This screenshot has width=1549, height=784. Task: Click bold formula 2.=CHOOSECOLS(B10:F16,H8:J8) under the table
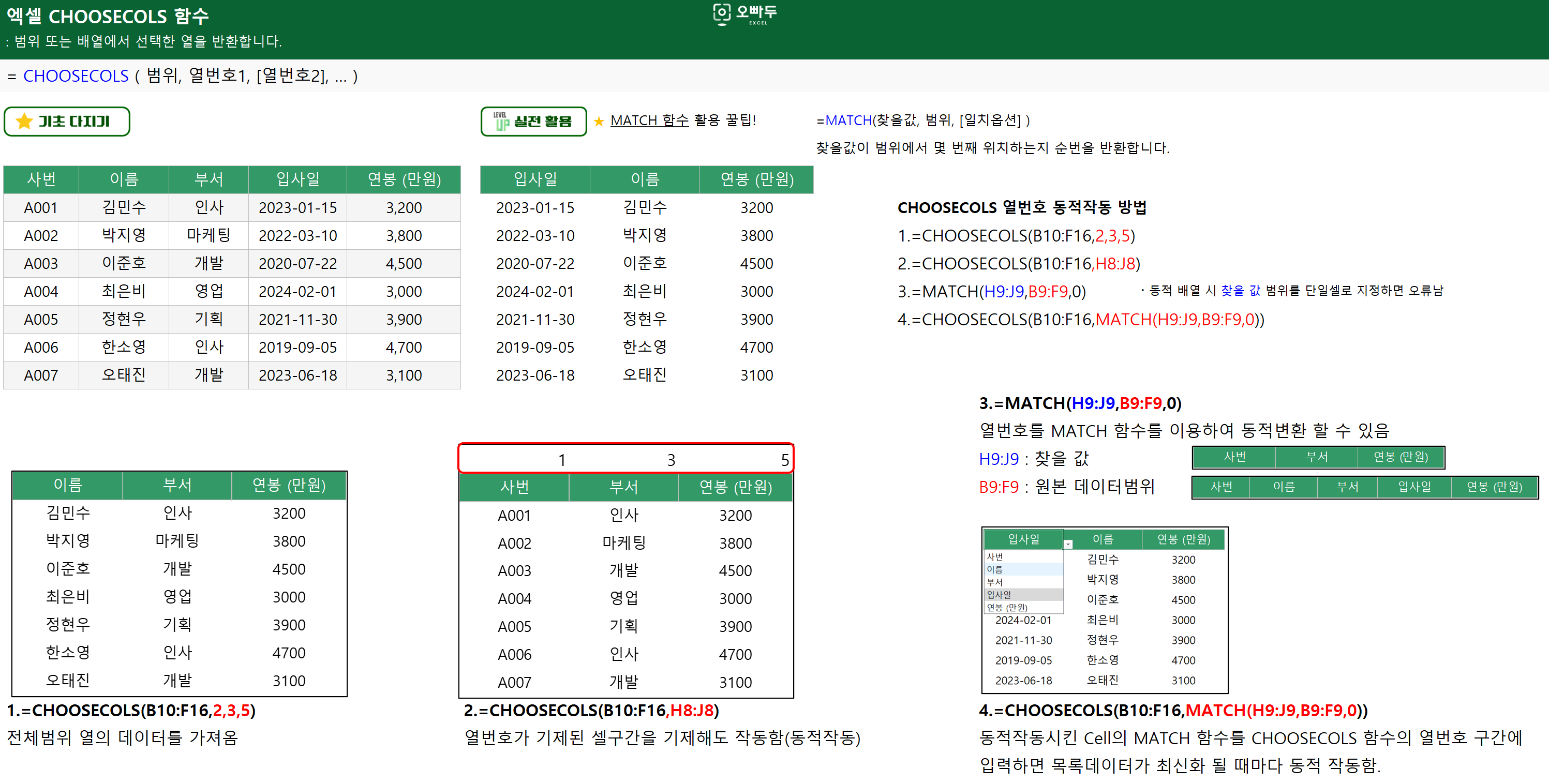pos(591,710)
